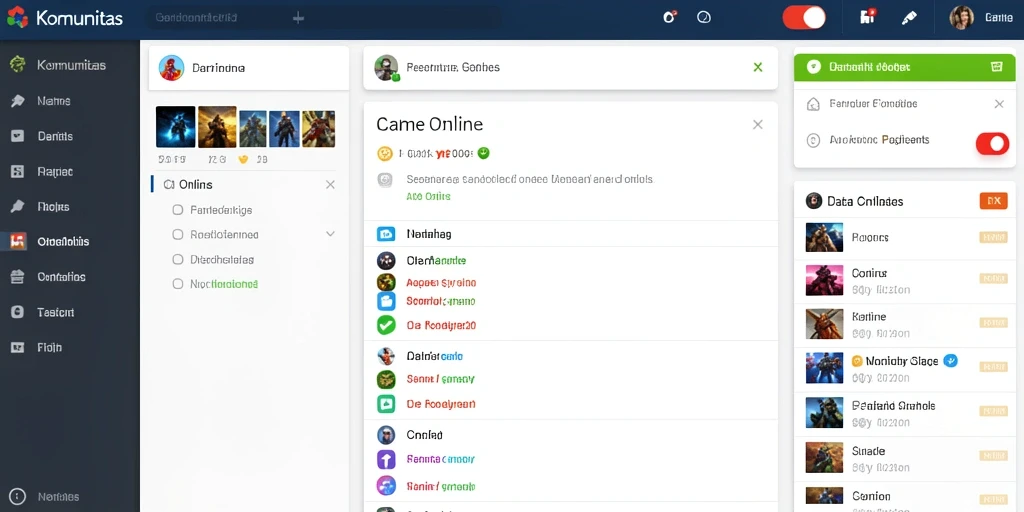Click the clock icon in the top bar
This screenshot has width=1024, height=512.
pos(703,18)
